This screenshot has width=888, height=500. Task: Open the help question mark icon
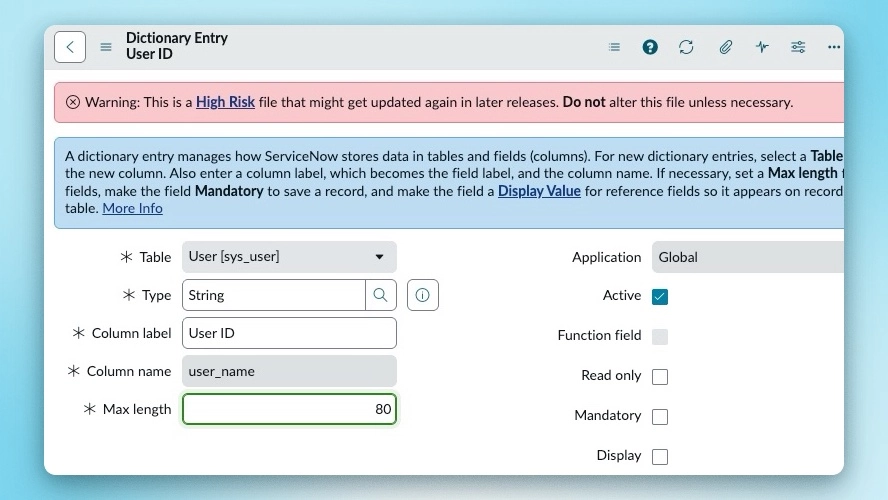point(650,47)
